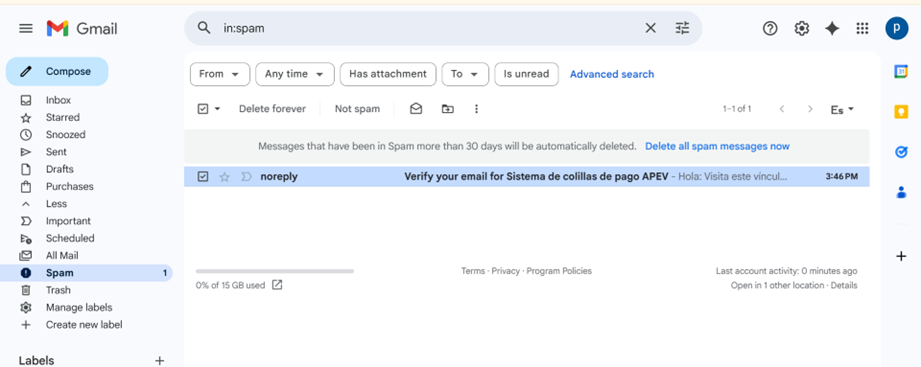Go to the newer page arrow
The image size is (921, 367).
point(782,109)
